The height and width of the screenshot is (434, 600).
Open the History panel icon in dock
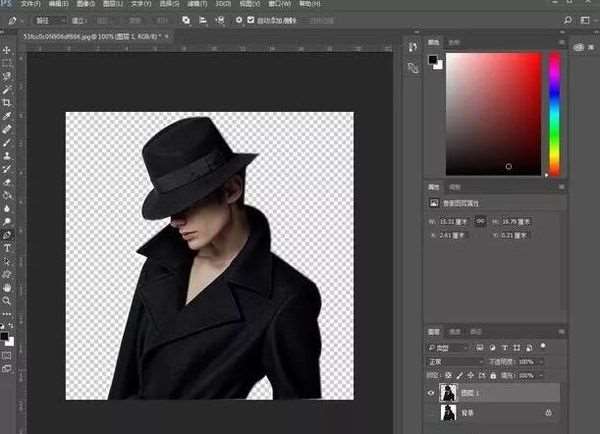click(413, 47)
